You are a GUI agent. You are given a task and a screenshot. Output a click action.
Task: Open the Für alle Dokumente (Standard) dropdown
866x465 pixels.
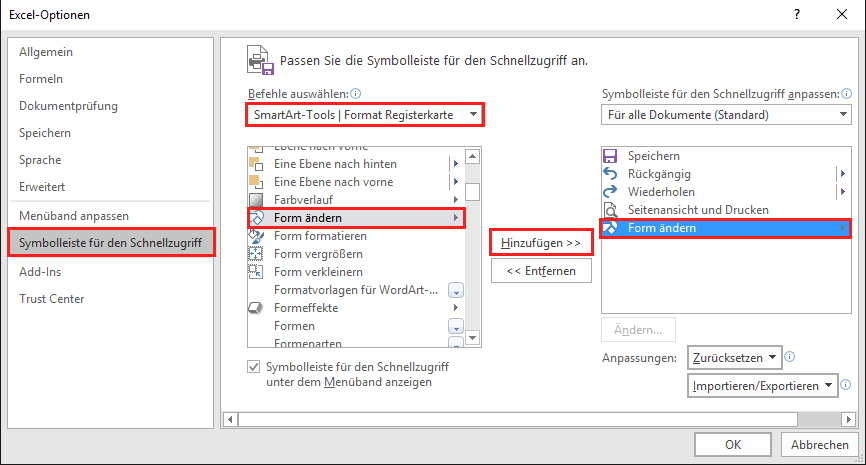(x=726, y=115)
